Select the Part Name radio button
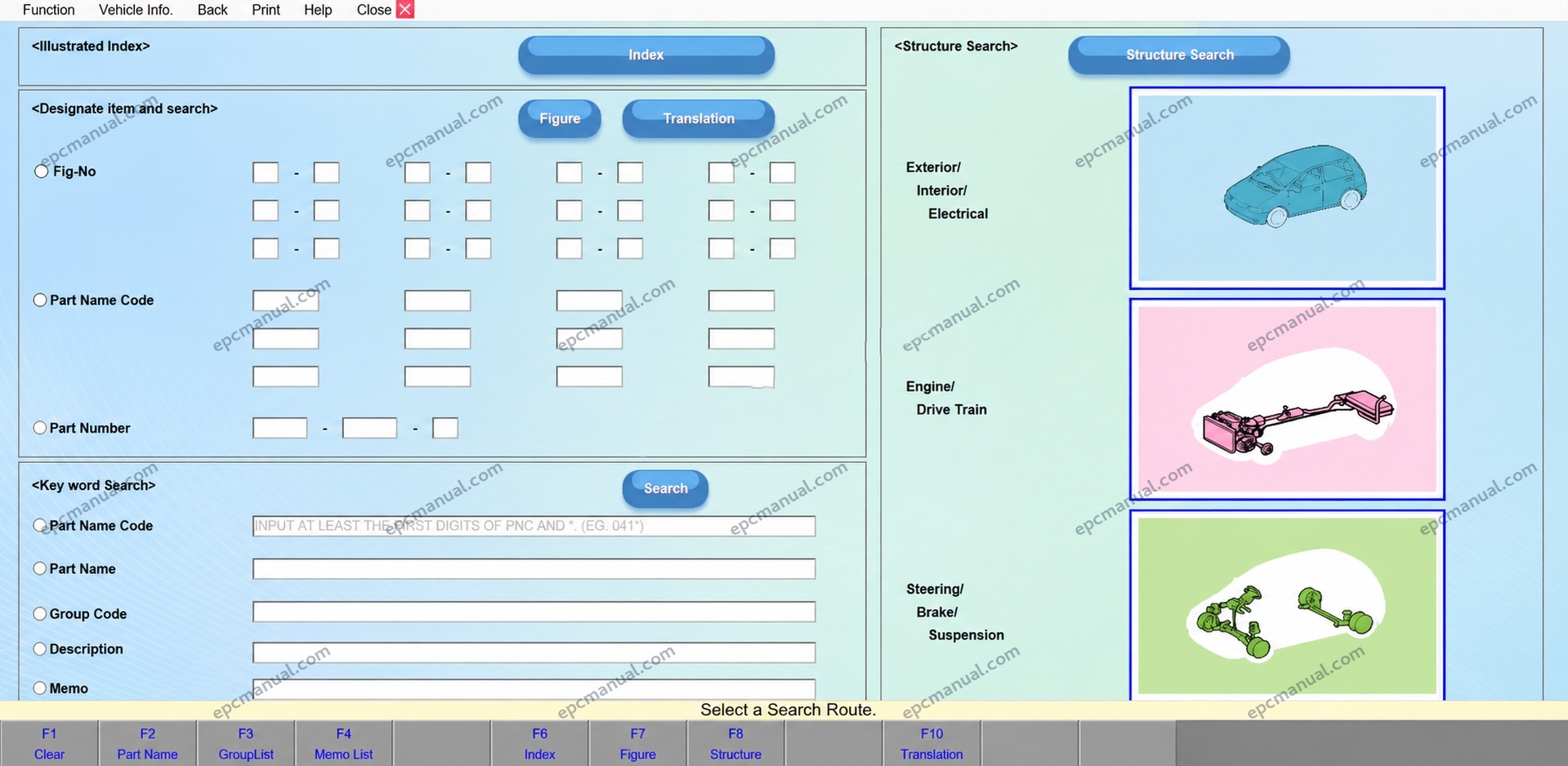The image size is (1568, 766). click(x=39, y=568)
